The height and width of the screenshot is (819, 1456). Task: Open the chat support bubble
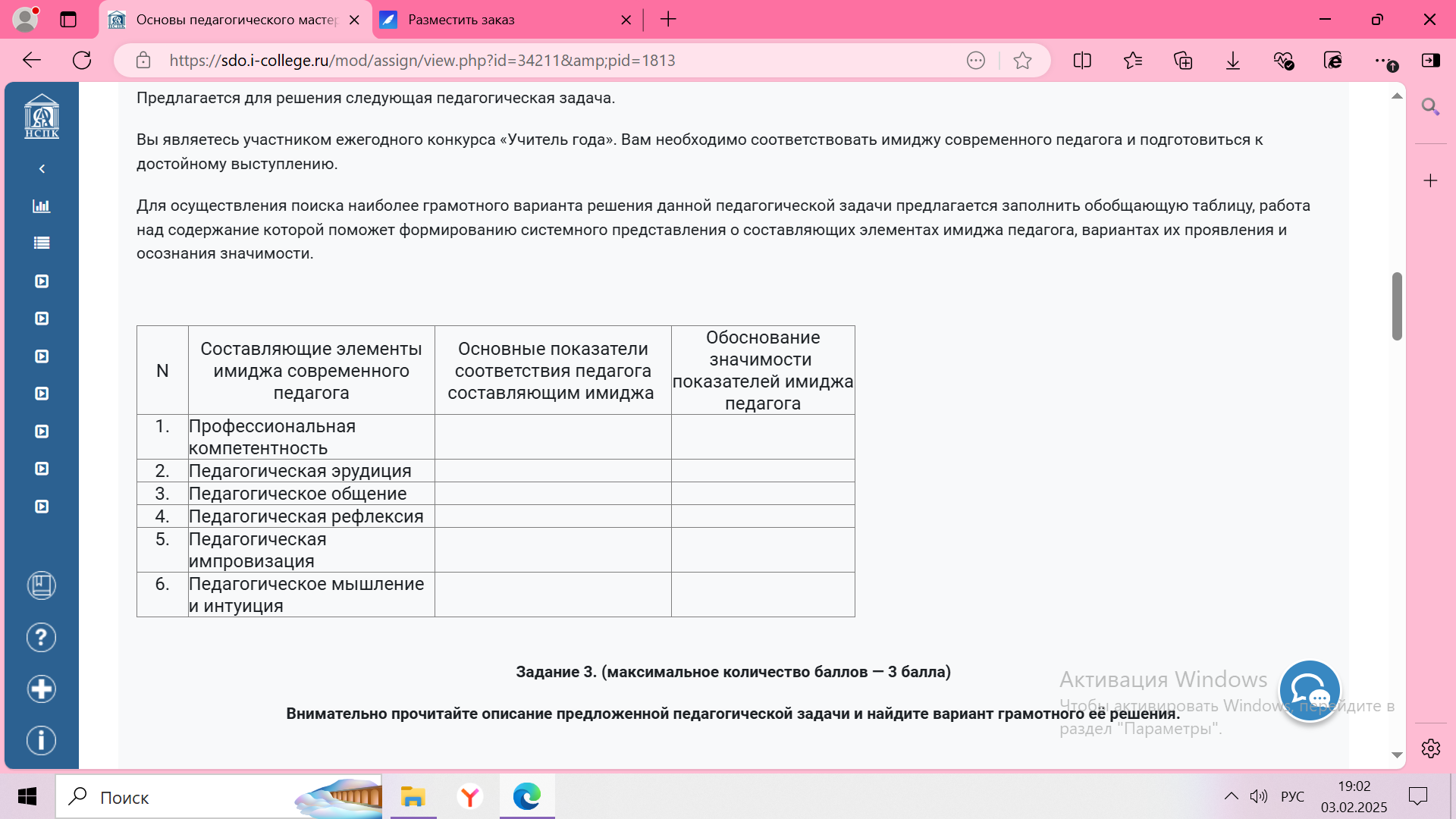pos(1310,691)
